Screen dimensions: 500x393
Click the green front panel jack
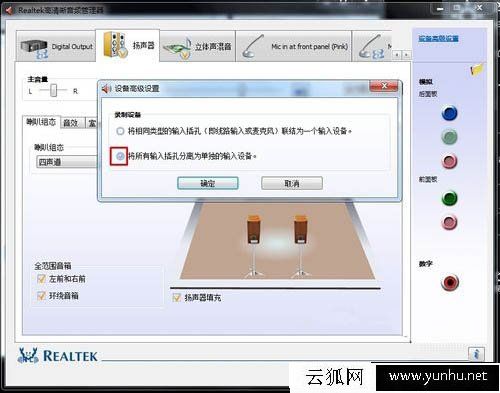[x=449, y=198]
